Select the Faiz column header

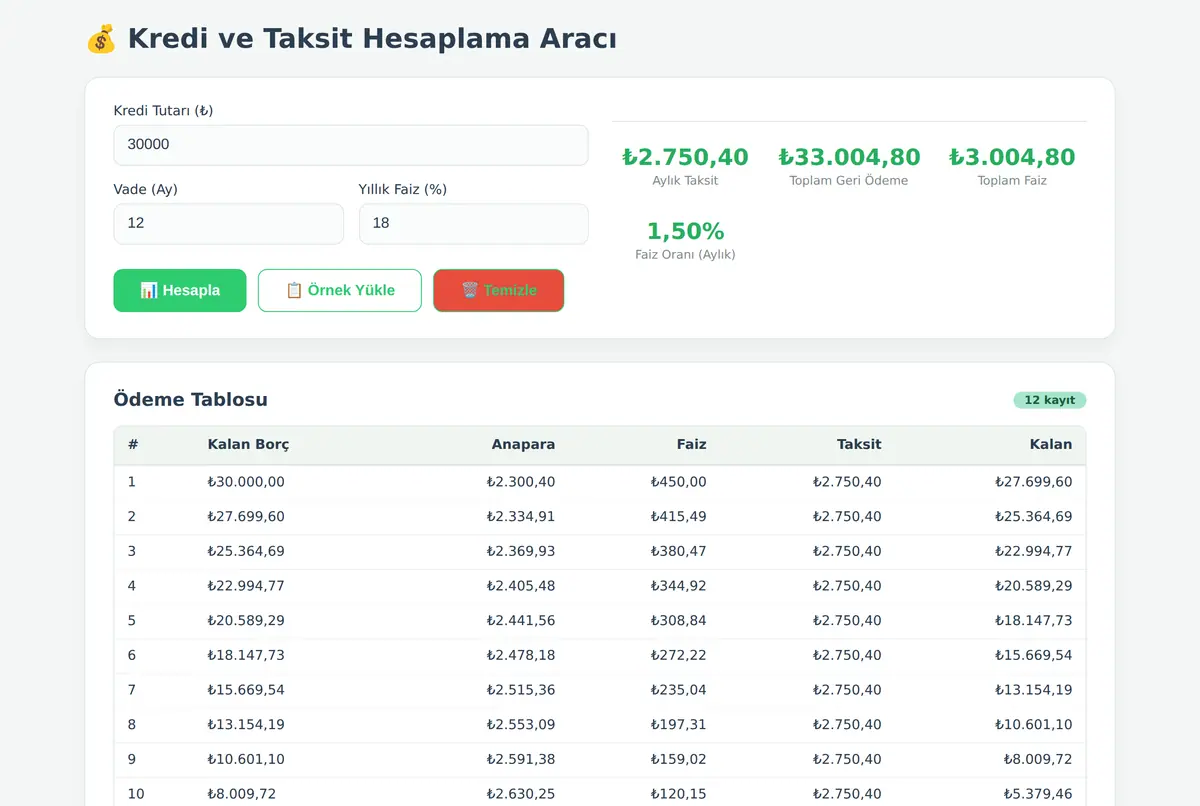point(691,445)
